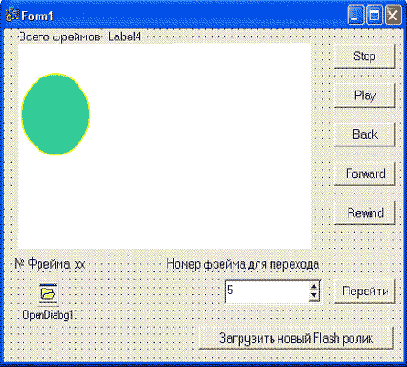Select the Label4 text label

pos(124,37)
